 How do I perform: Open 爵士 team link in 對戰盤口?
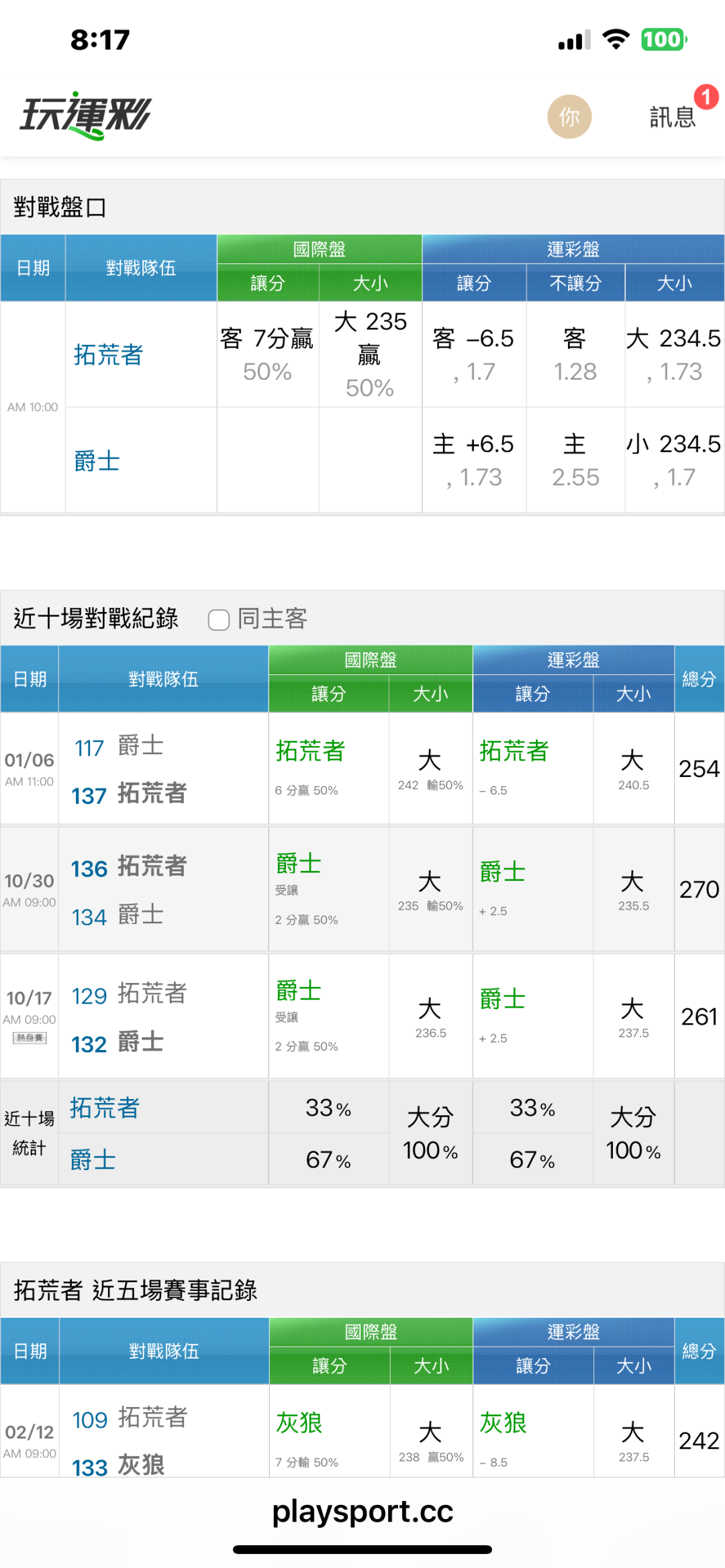[97, 462]
